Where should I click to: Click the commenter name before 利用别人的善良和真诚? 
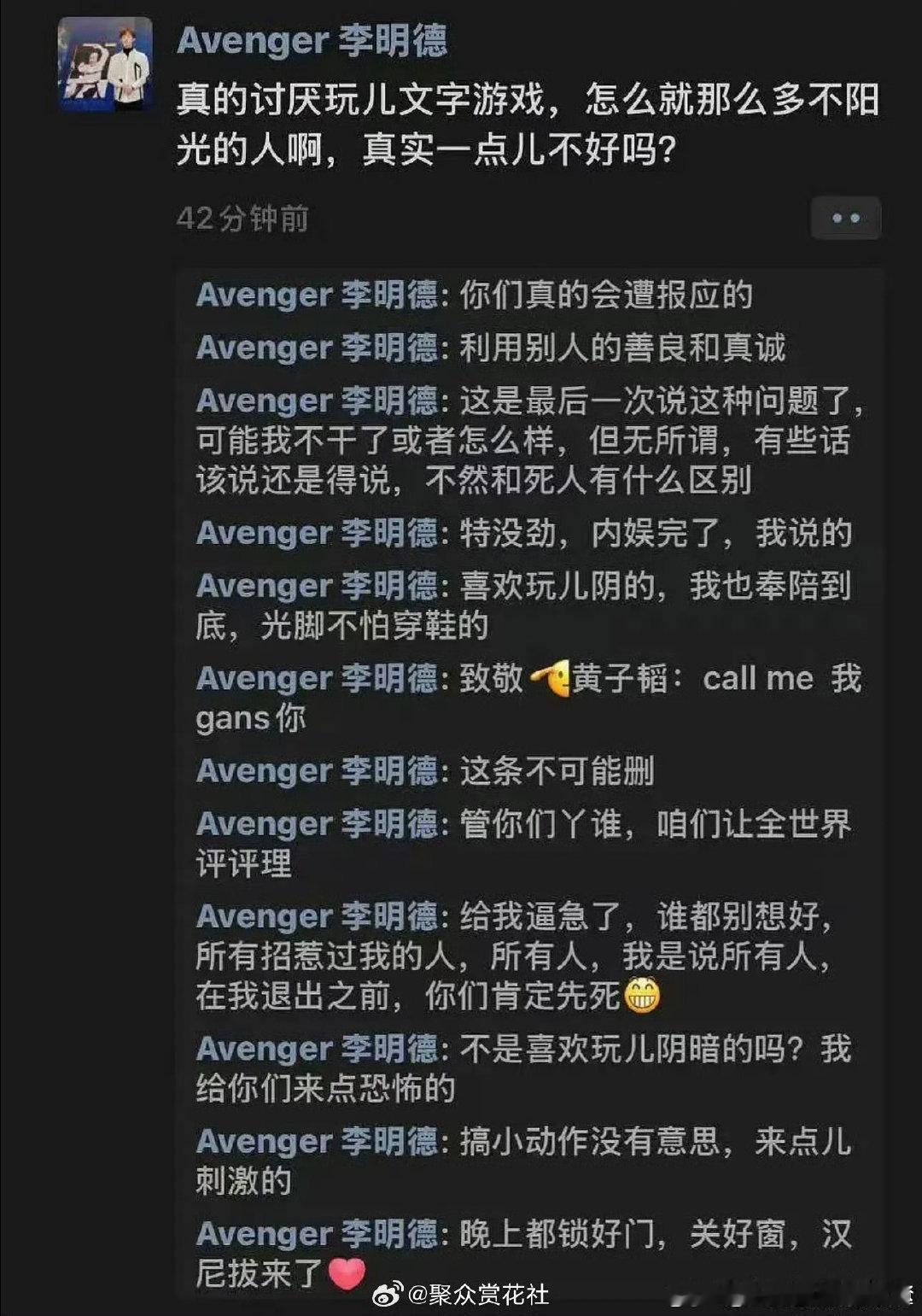pos(317,348)
